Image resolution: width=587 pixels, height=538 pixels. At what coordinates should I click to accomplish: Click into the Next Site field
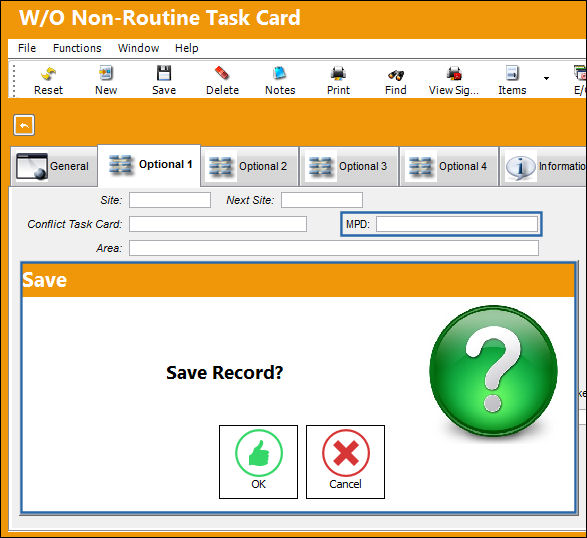pos(322,200)
